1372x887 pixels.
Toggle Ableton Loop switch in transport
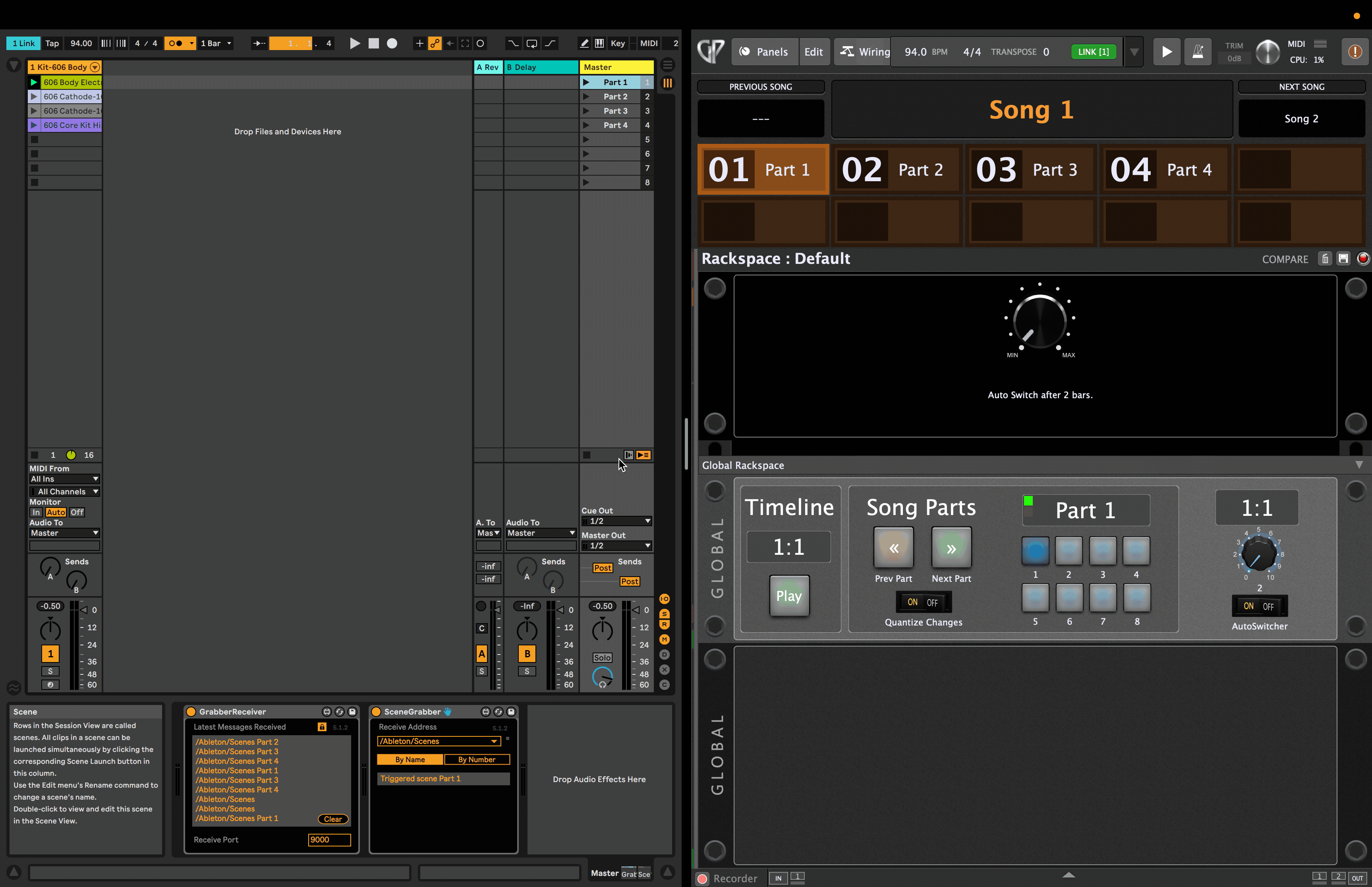coord(531,43)
